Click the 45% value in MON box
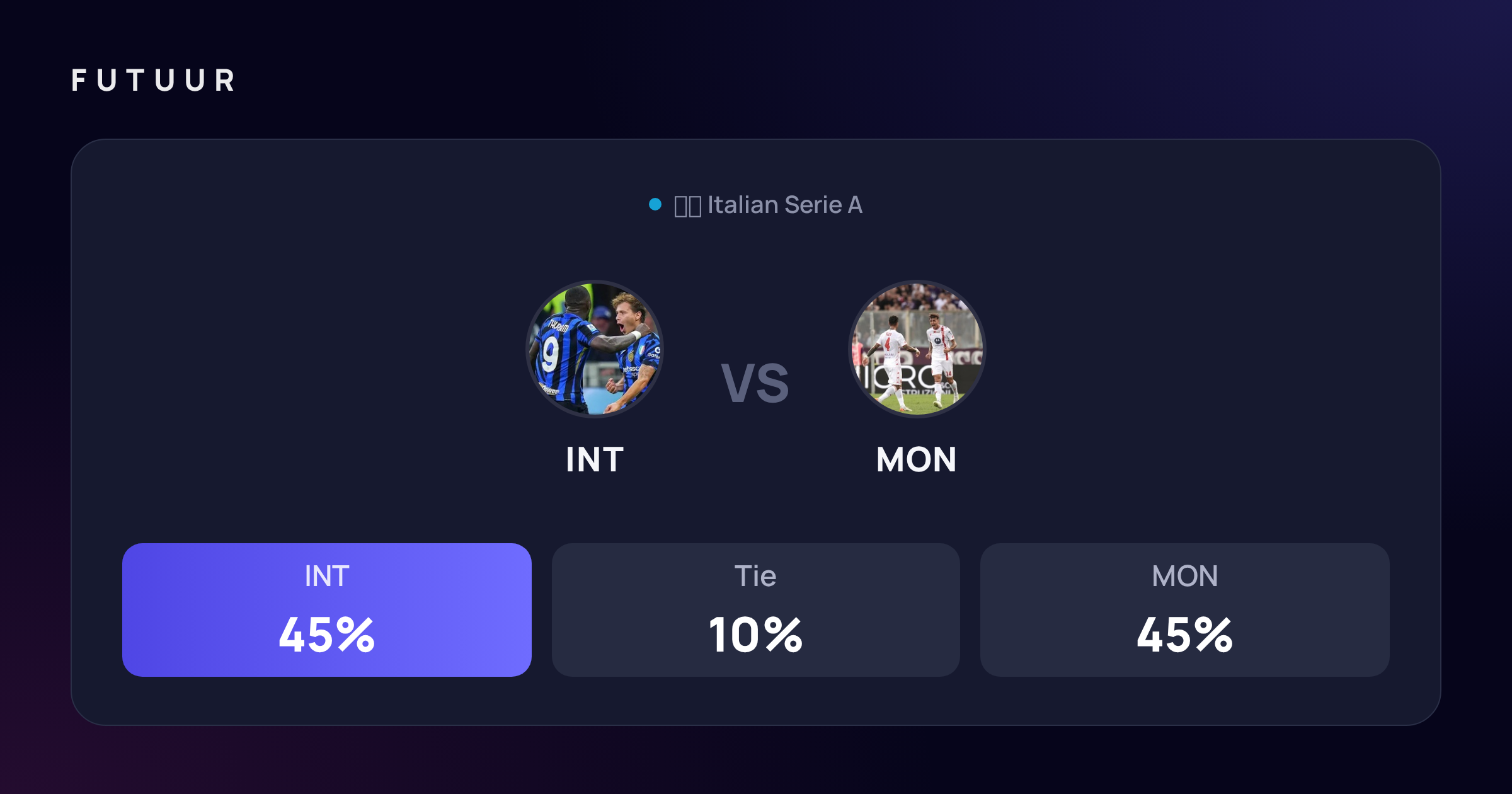The width and height of the screenshot is (1512, 794). pyautogui.click(x=1185, y=635)
